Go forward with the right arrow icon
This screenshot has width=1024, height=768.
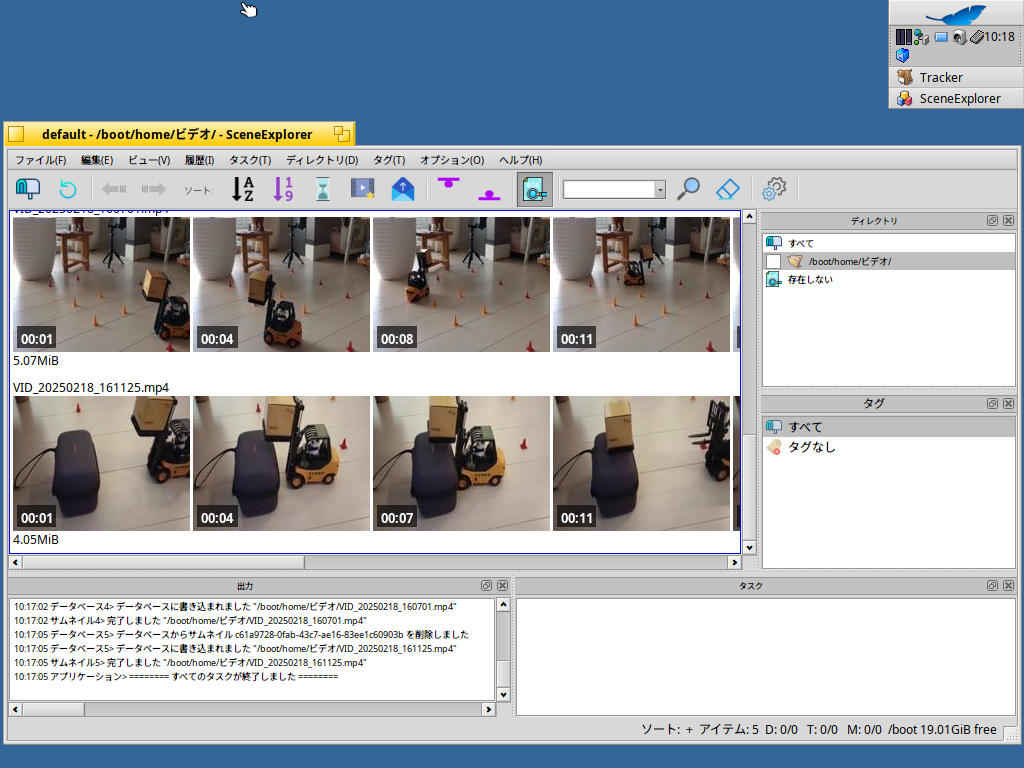click(153, 189)
